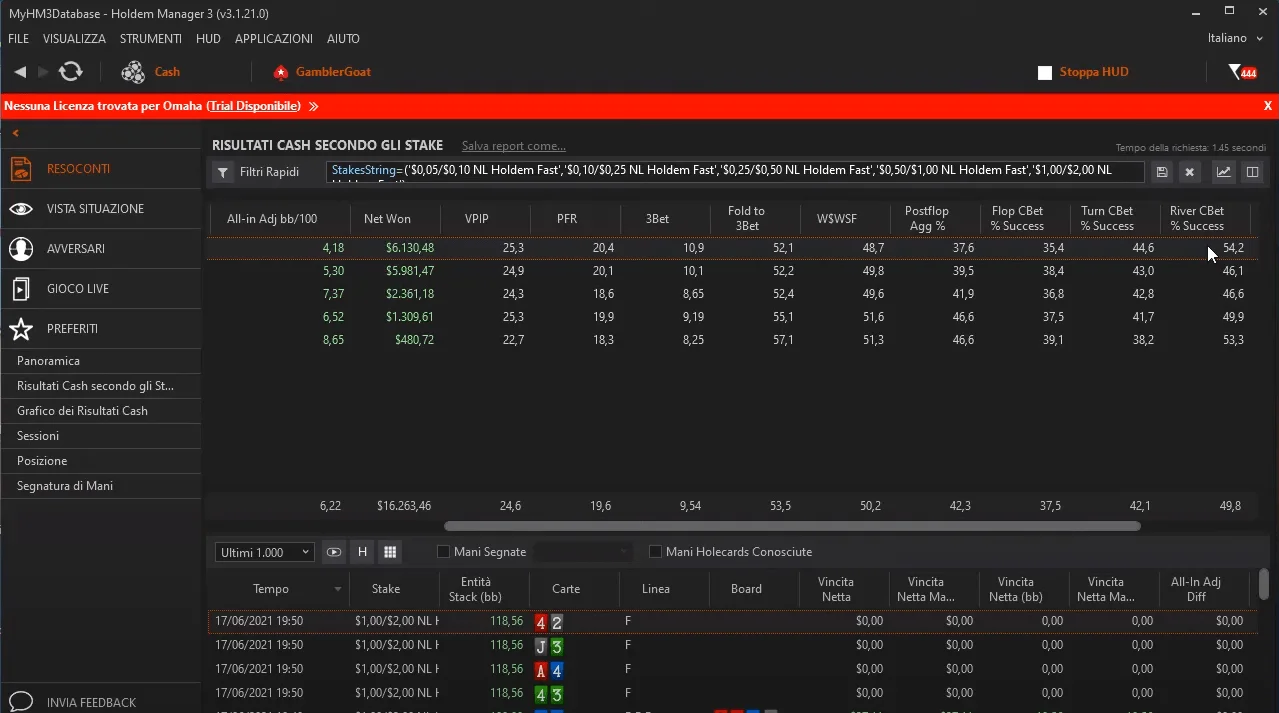The image size is (1279, 713).
Task: Show the graph view icon
Action: (x=1223, y=172)
